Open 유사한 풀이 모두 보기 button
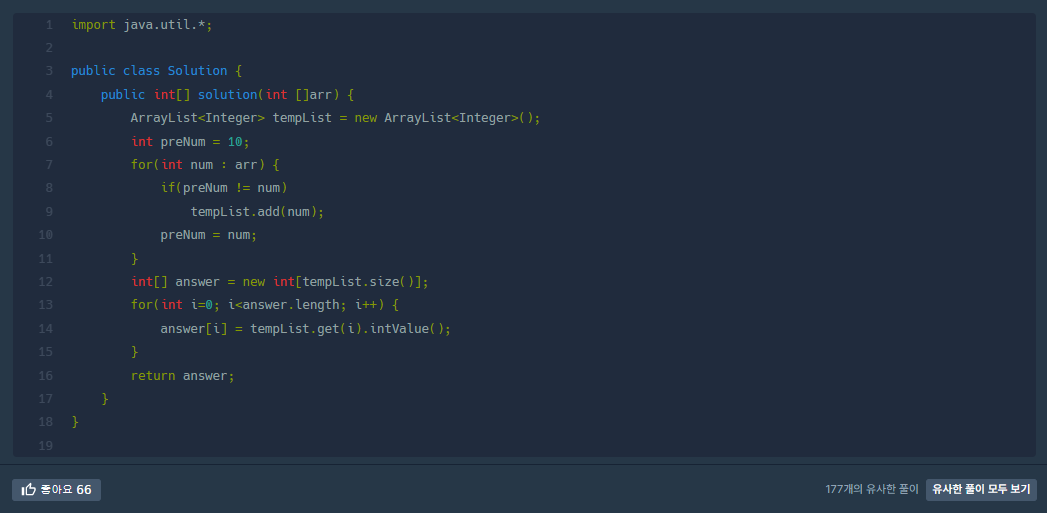Screen dimensions: 1047x513 (981, 490)
